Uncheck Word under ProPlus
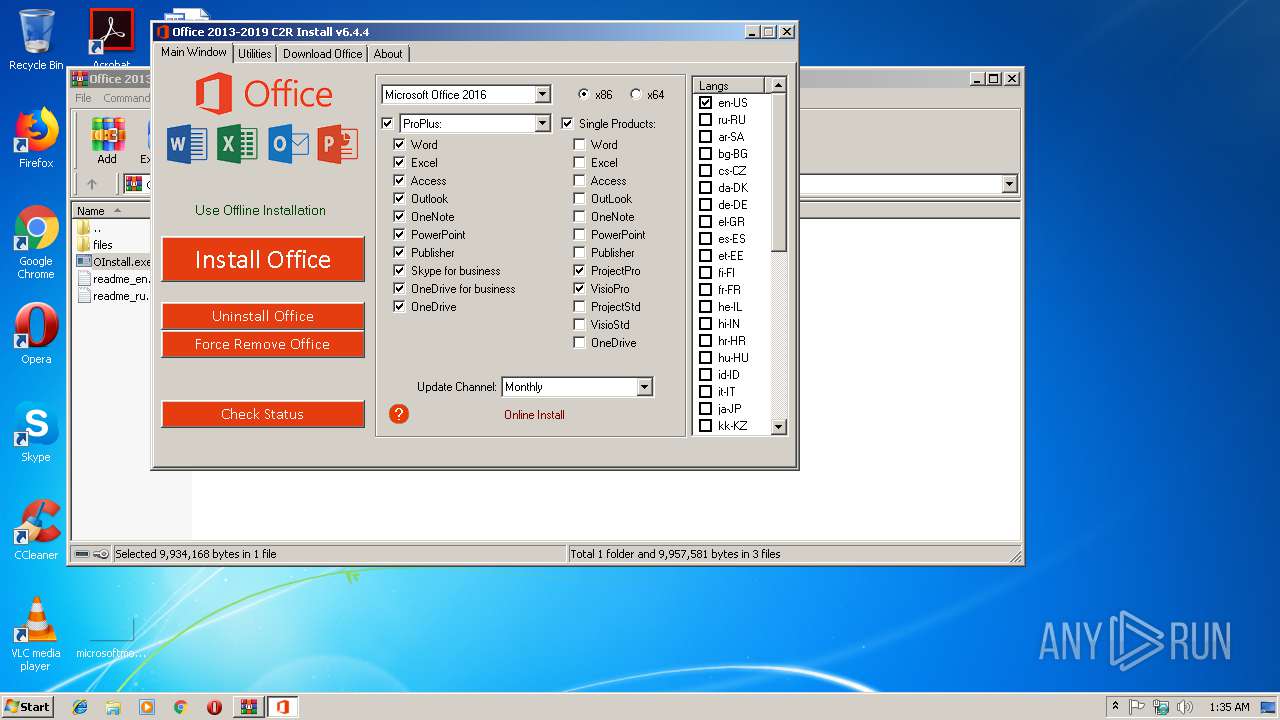 click(400, 145)
